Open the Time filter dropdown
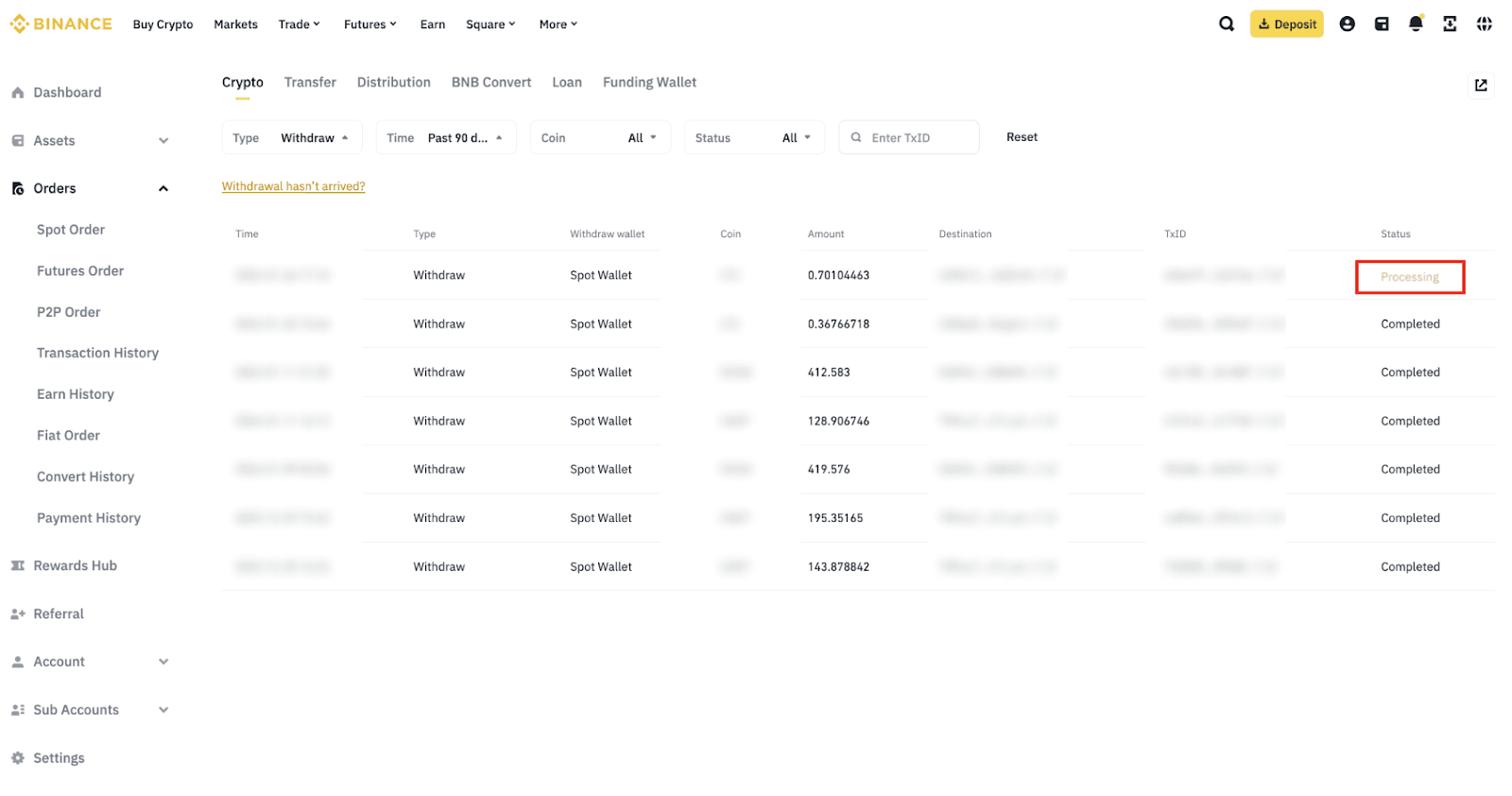Image resolution: width=1512 pixels, height=796 pixels. tap(446, 138)
